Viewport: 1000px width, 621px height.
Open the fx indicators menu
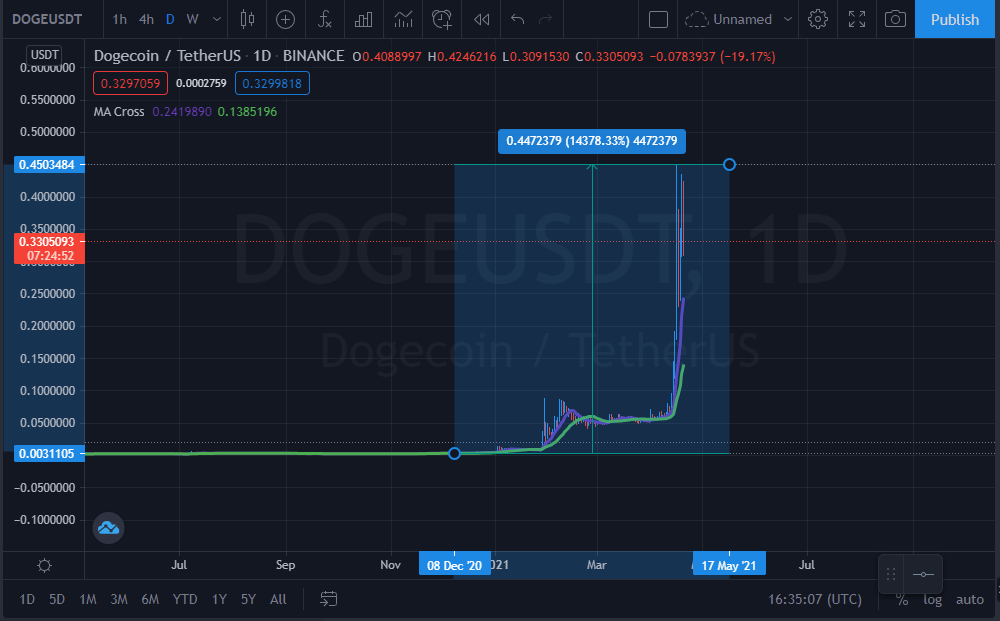pos(325,19)
